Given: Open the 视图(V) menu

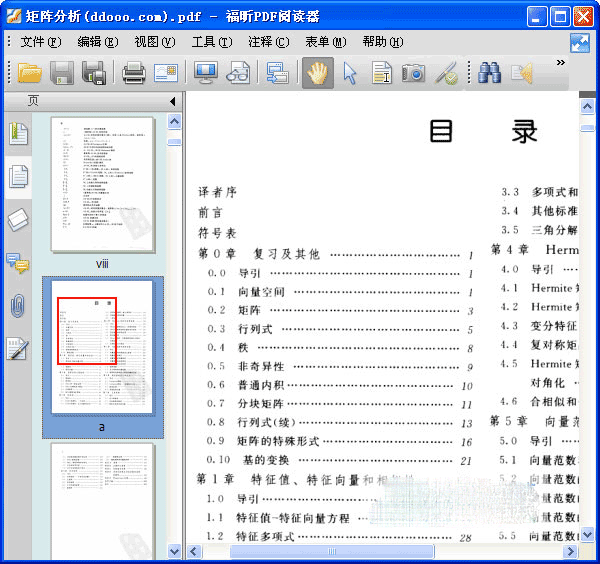Looking at the screenshot, I should click(x=155, y=42).
